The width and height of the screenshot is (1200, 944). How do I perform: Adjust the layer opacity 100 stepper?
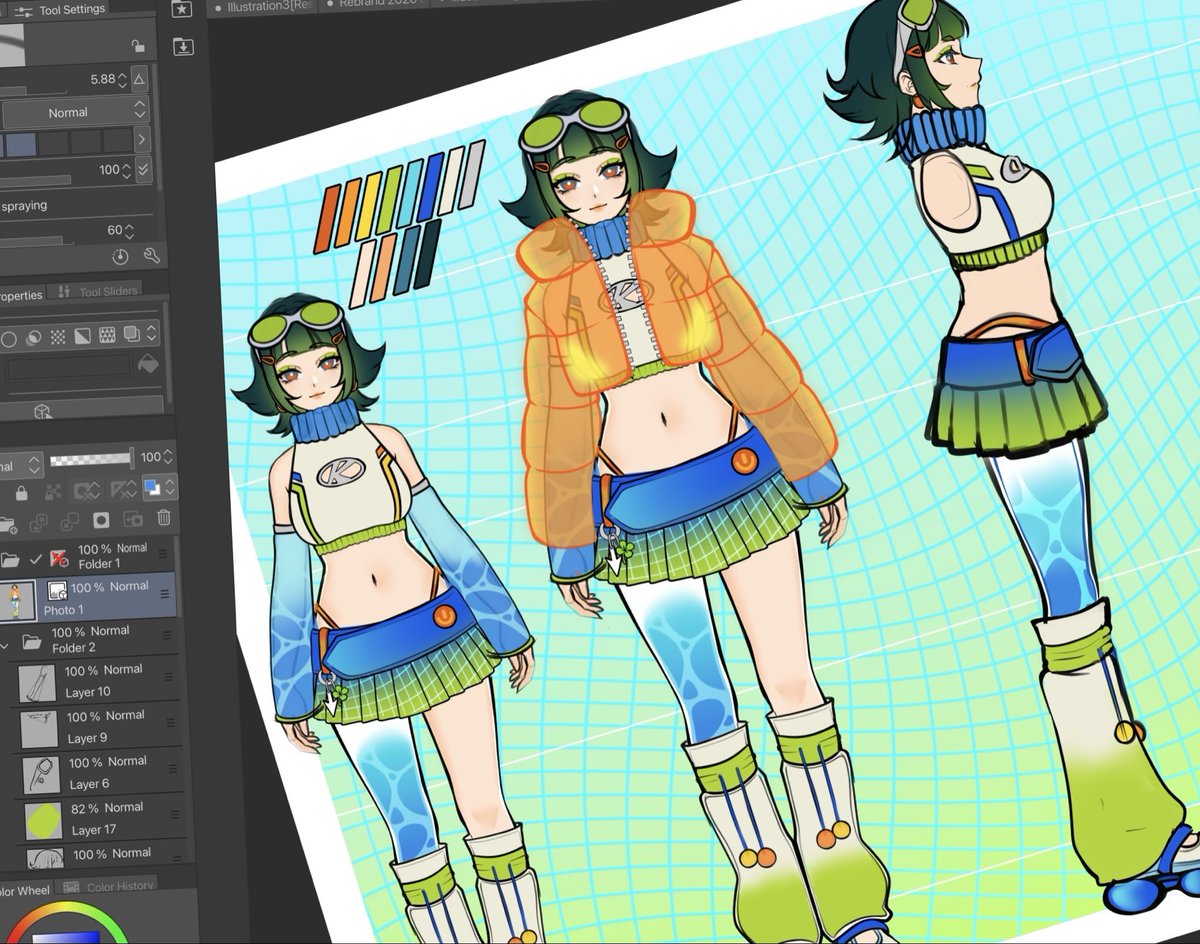point(168,458)
